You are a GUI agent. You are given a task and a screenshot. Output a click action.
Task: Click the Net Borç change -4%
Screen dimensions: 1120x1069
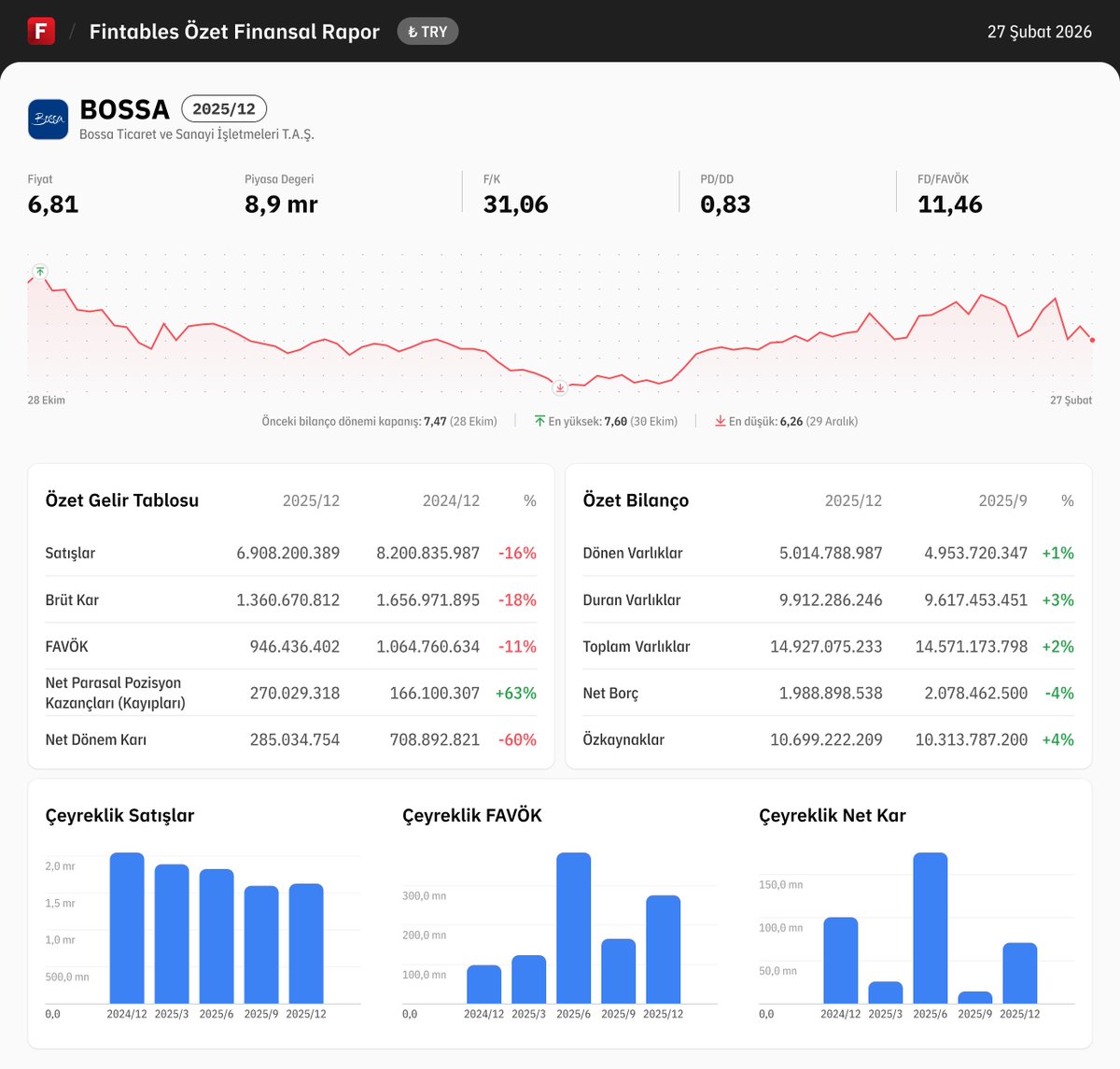point(1060,693)
